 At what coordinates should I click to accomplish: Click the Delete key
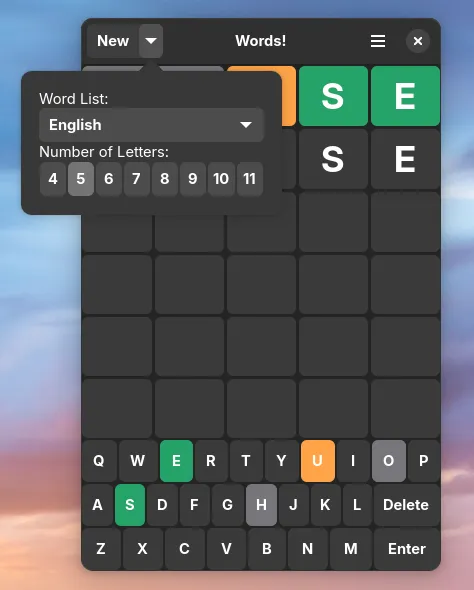coord(407,505)
